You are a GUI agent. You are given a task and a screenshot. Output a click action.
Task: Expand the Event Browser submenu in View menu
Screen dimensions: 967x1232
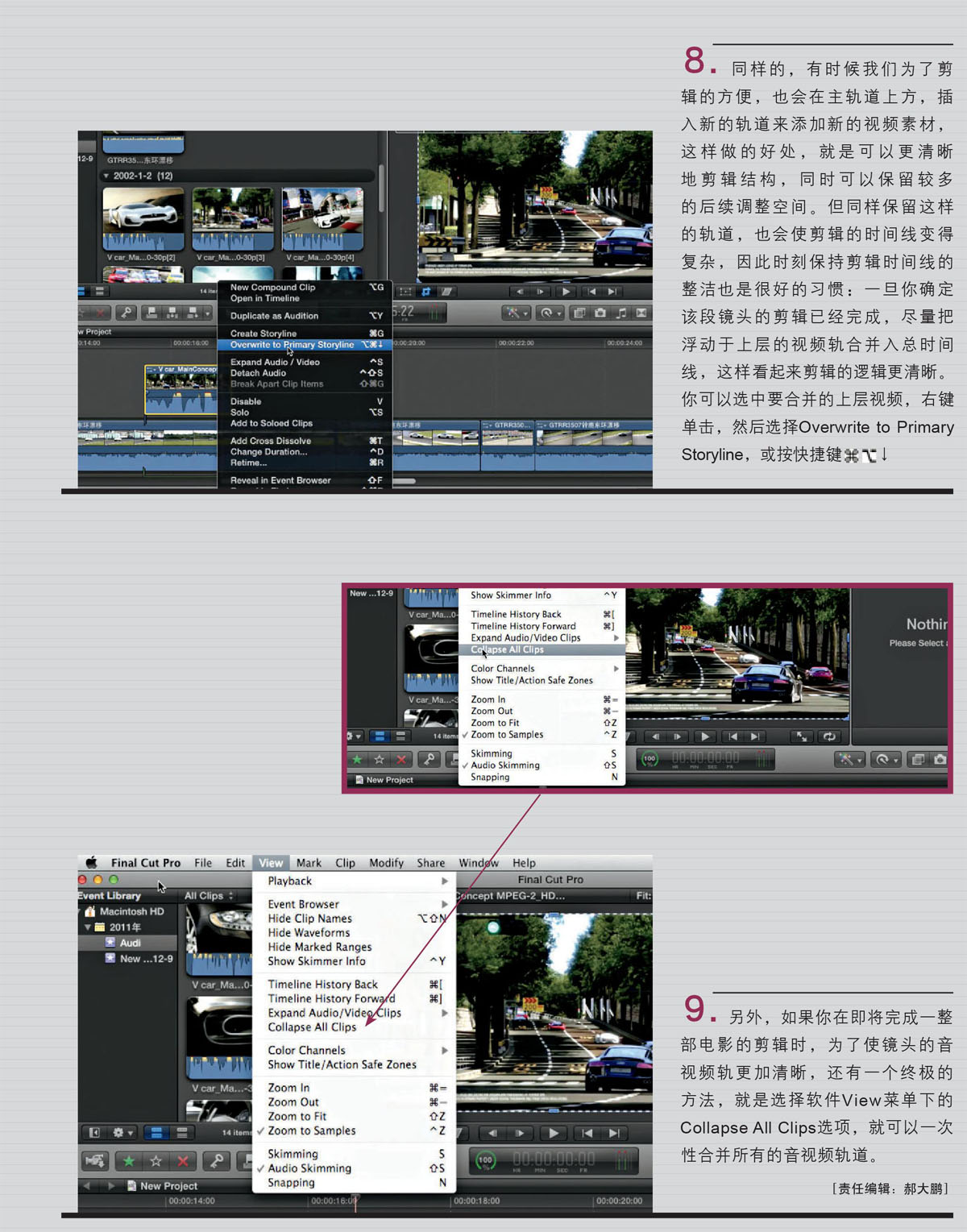(355, 904)
